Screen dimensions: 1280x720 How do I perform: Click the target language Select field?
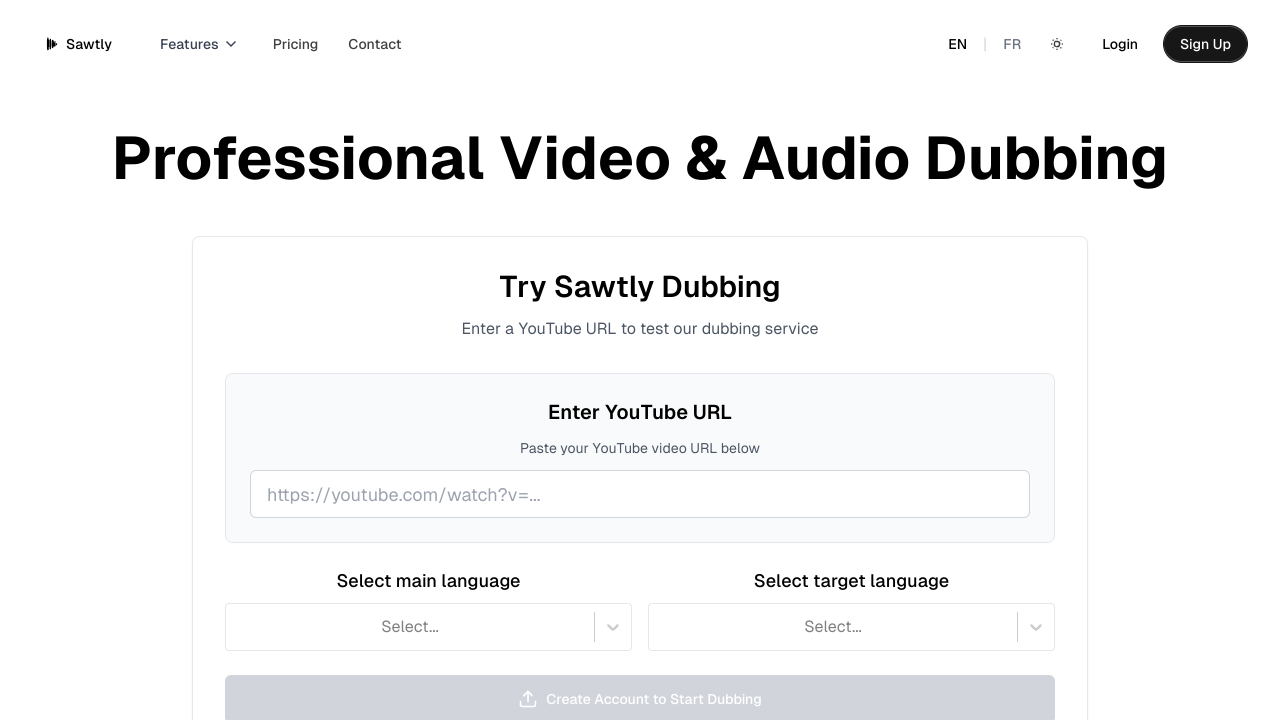(x=833, y=627)
